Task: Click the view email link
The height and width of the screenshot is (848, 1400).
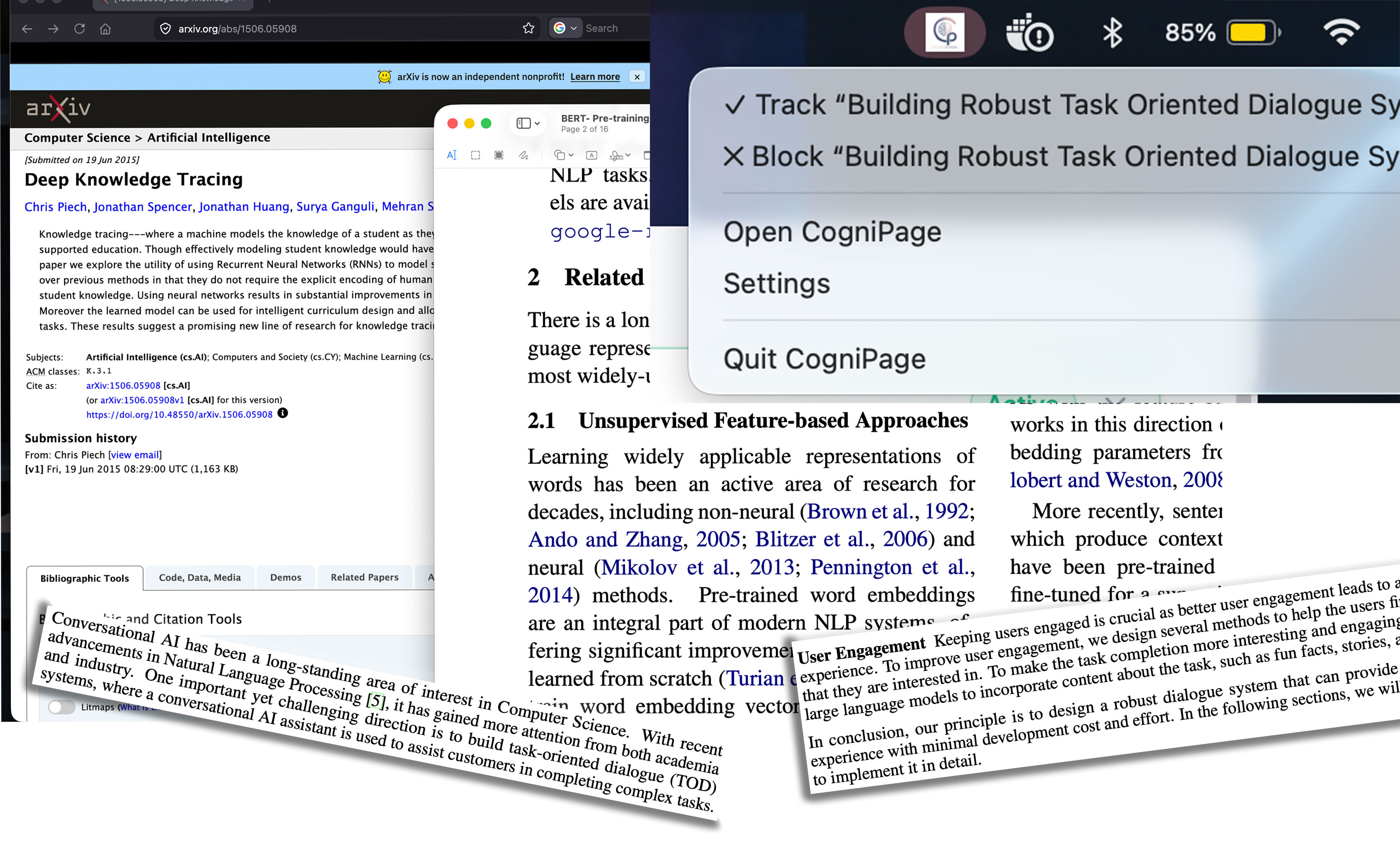Action: pos(135,454)
